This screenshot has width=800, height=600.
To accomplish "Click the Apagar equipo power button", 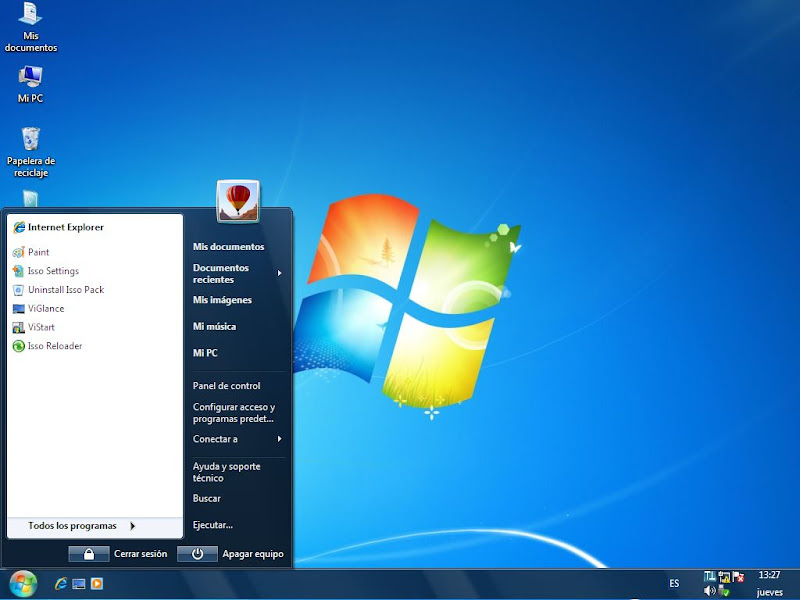I will pyautogui.click(x=197, y=554).
